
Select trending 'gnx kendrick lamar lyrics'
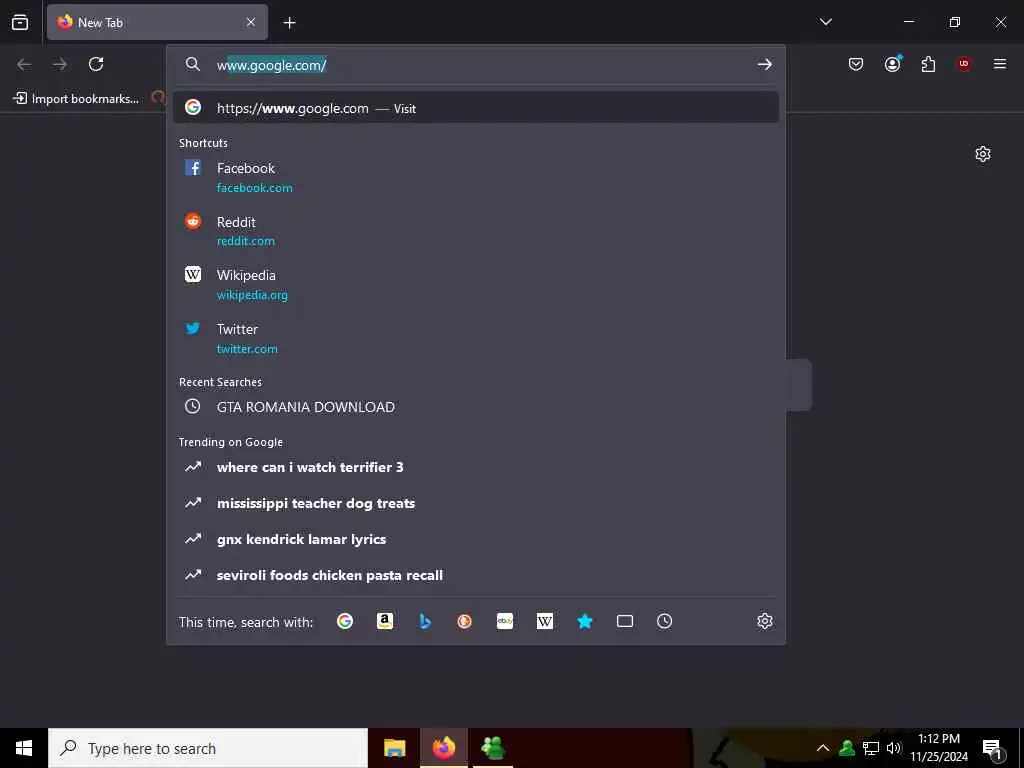point(476,539)
